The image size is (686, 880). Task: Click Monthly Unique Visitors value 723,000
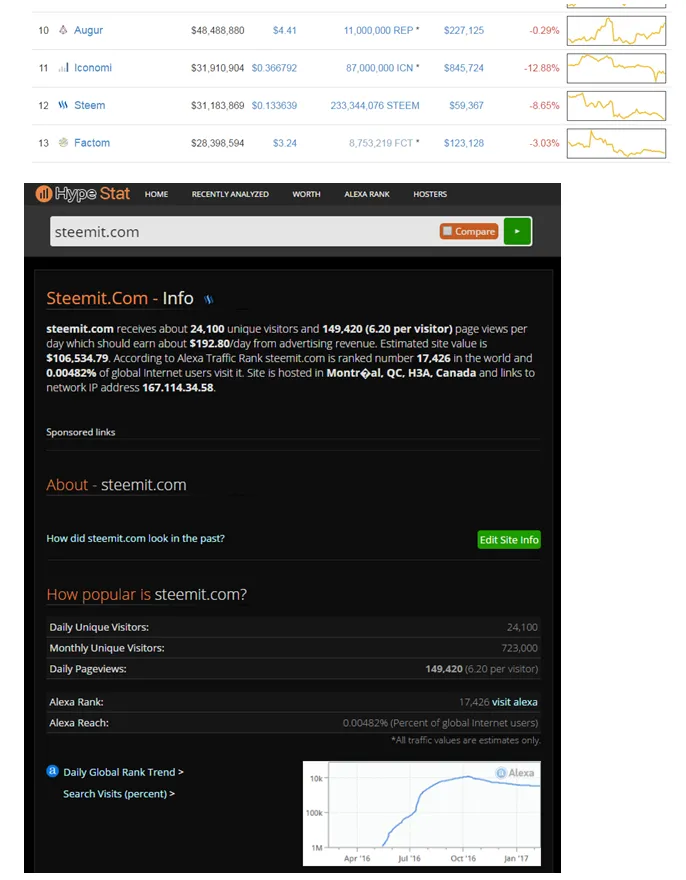pos(519,648)
